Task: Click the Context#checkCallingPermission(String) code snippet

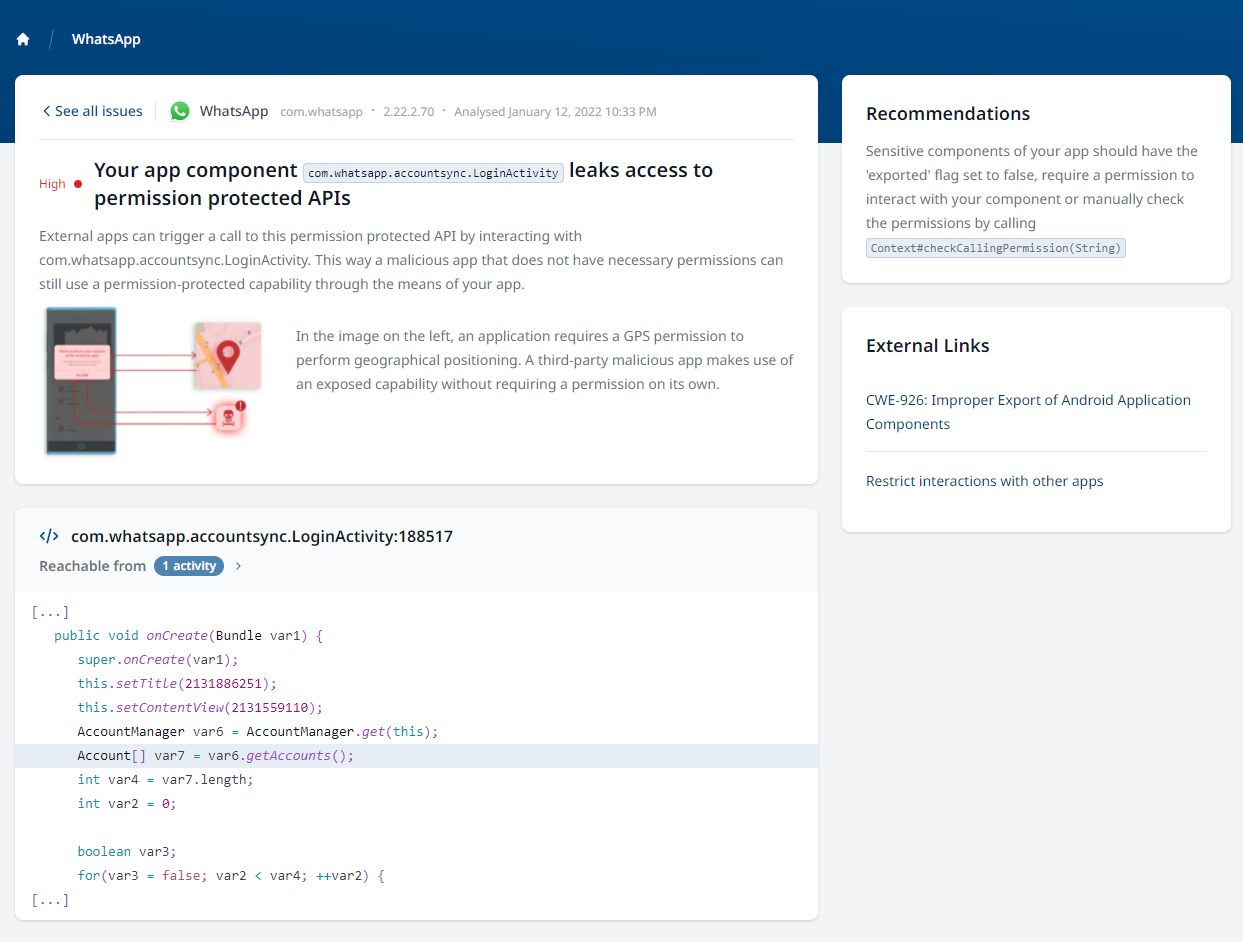Action: pyautogui.click(x=995, y=248)
